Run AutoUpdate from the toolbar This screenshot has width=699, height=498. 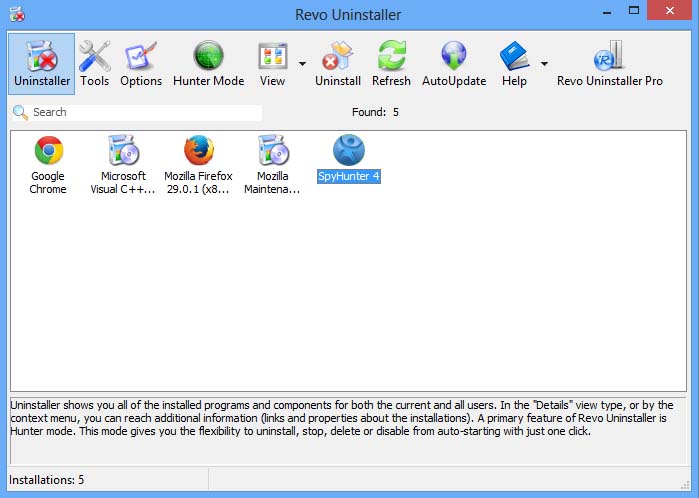click(454, 64)
